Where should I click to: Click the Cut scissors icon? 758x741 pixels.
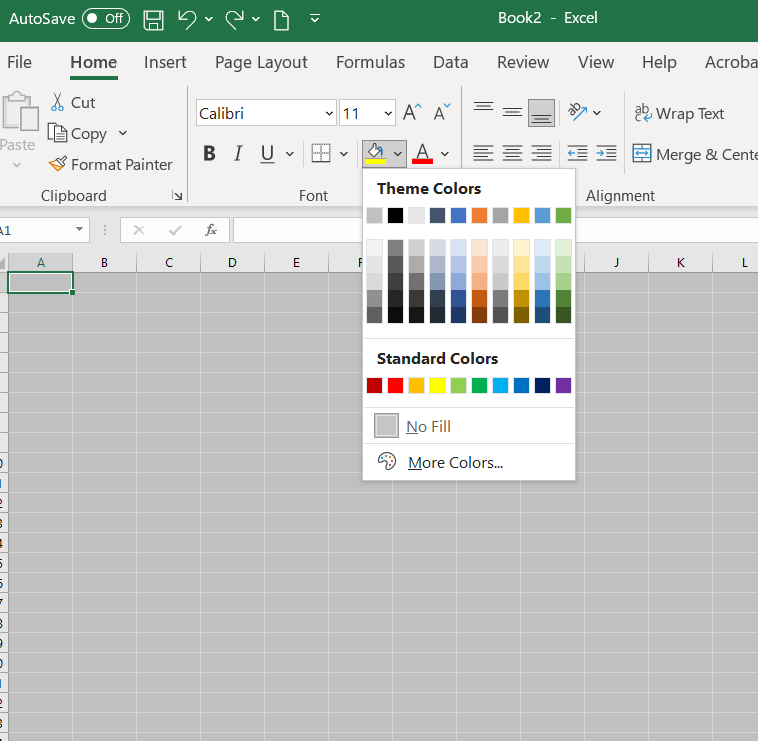click(57, 102)
